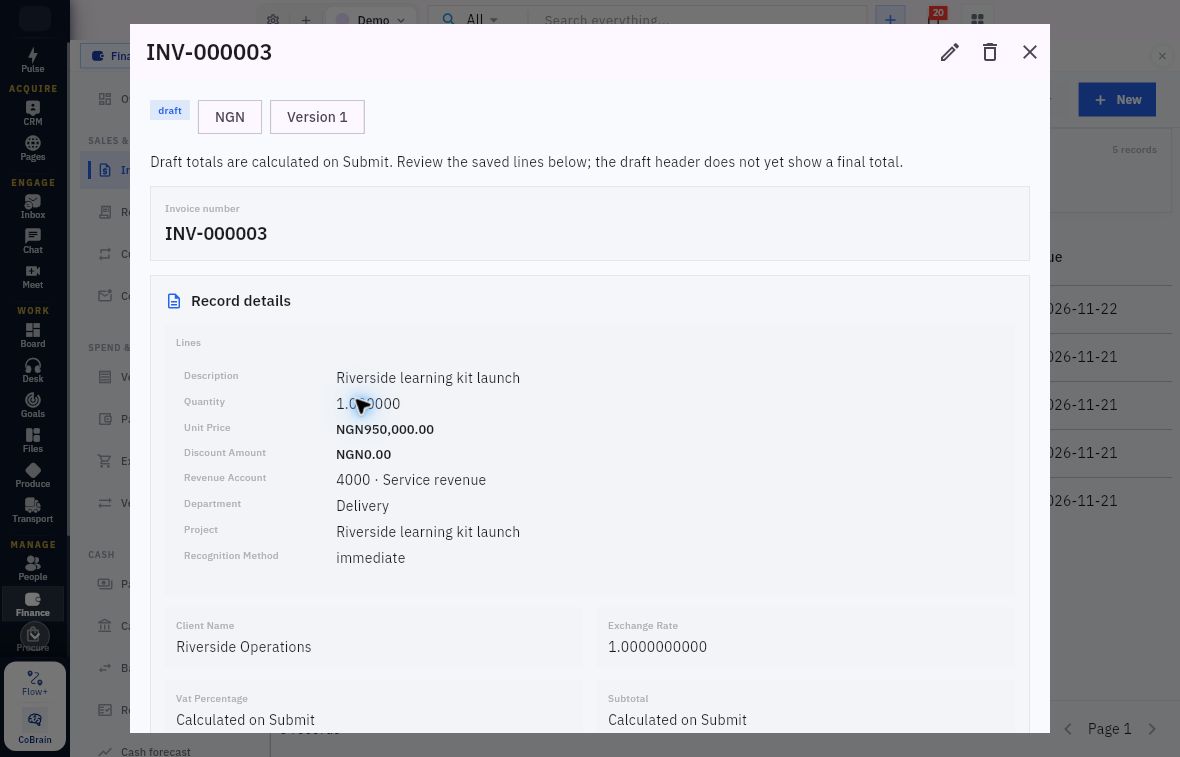Viewport: 1180px width, 757px height.
Task: Open the Transport module
Action: tap(32, 510)
